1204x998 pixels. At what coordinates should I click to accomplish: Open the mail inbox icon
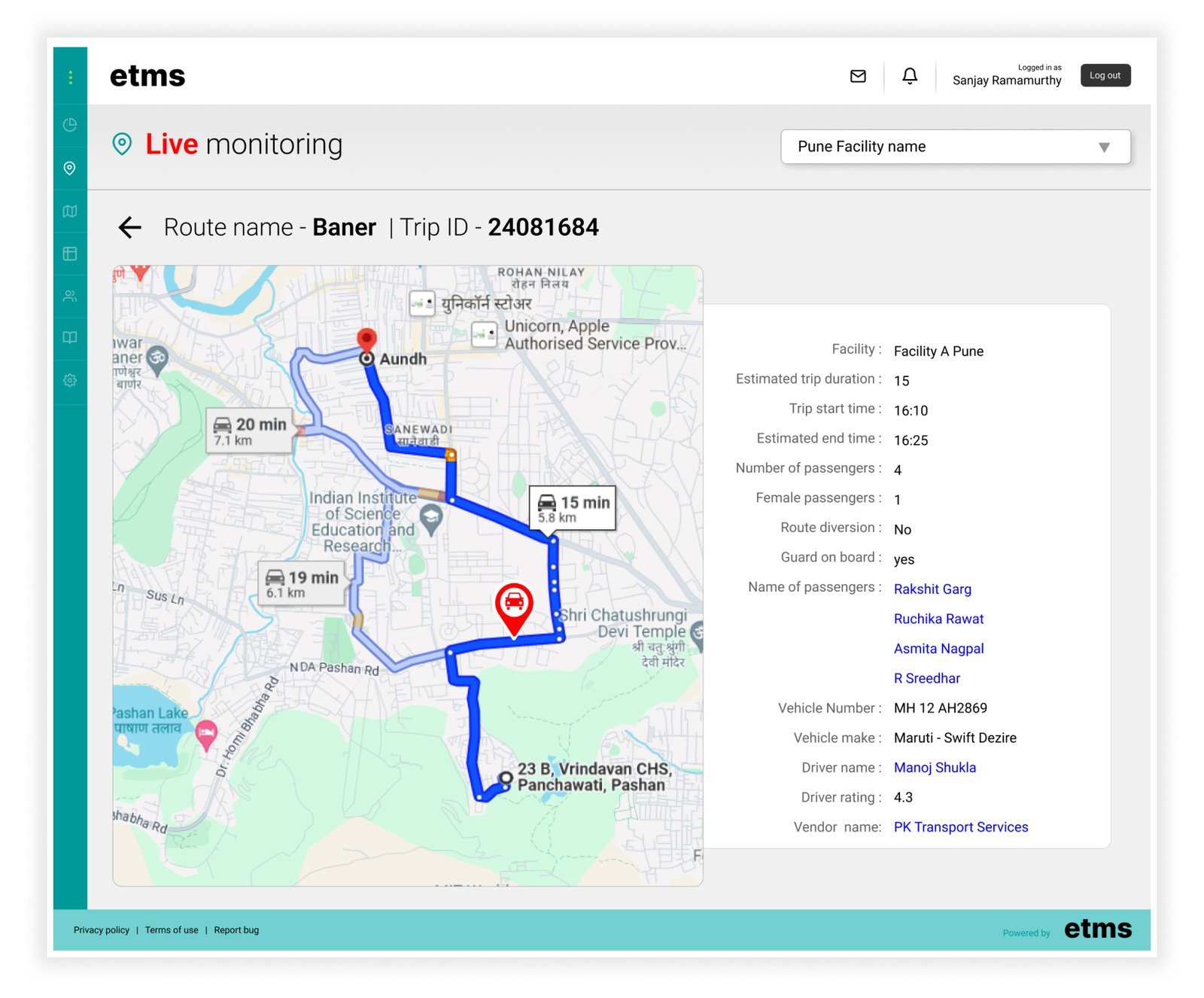click(x=858, y=76)
